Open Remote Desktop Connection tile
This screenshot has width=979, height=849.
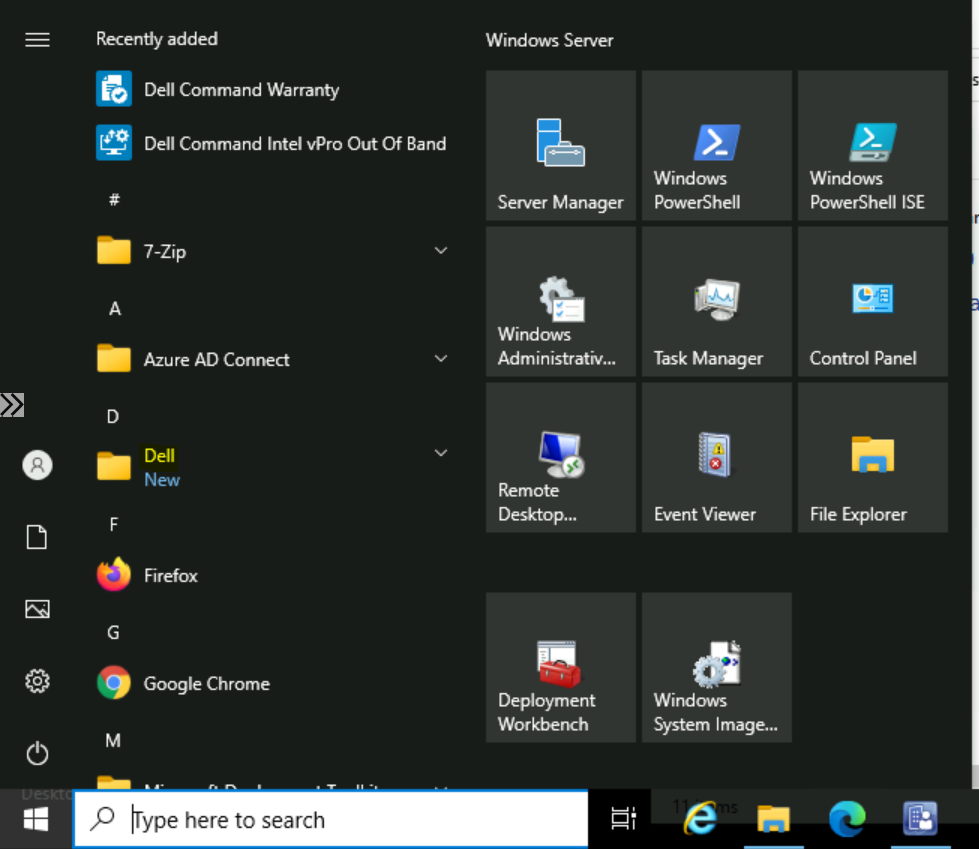click(x=561, y=458)
